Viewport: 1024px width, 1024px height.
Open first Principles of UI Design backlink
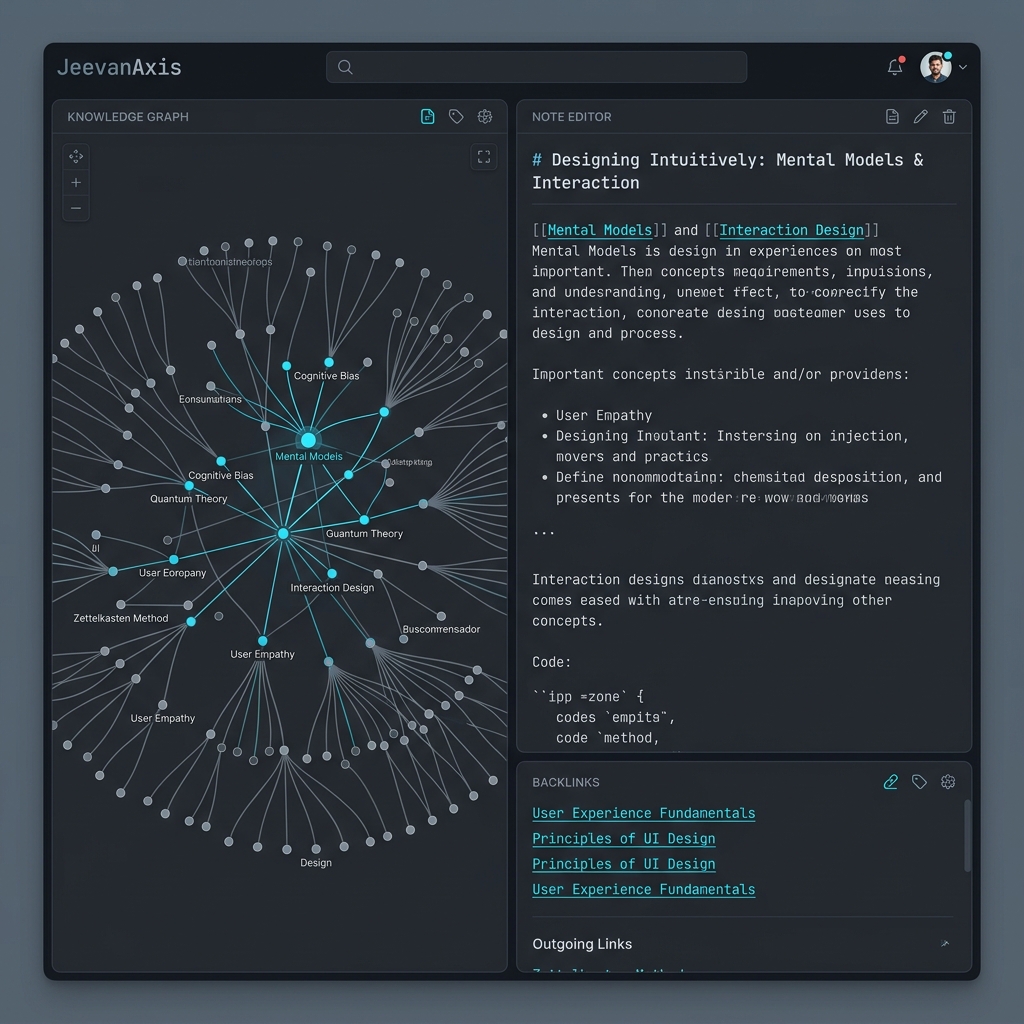[x=624, y=839]
